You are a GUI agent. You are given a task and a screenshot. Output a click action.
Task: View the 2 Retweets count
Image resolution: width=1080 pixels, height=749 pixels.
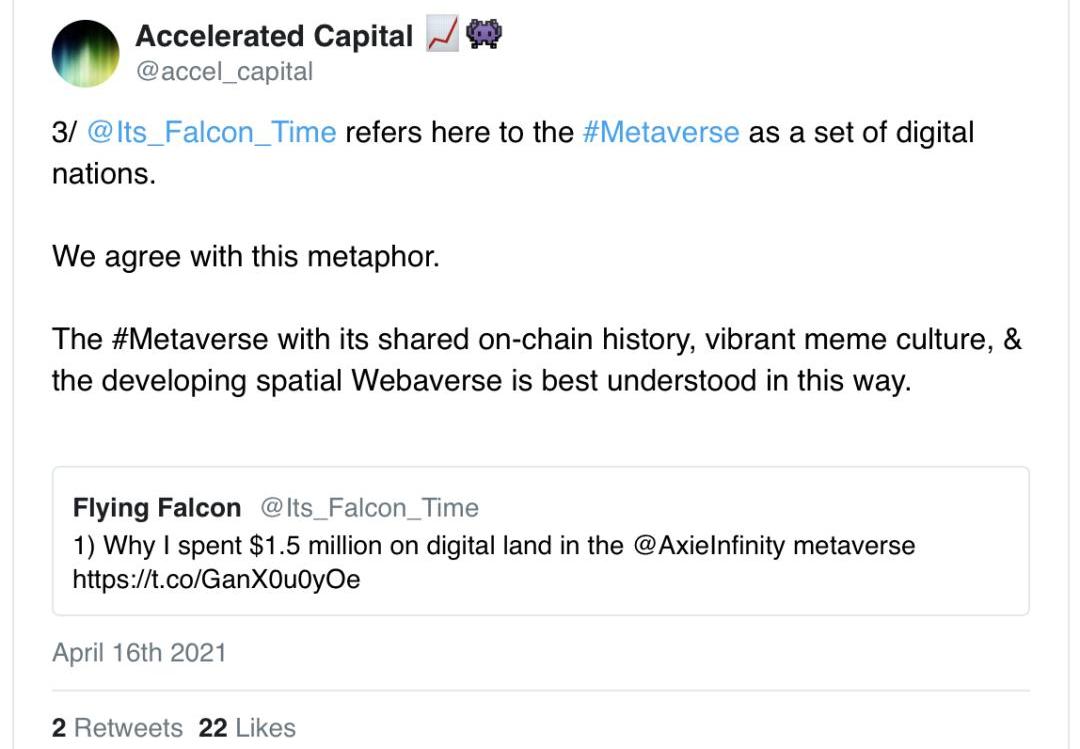tap(117, 727)
